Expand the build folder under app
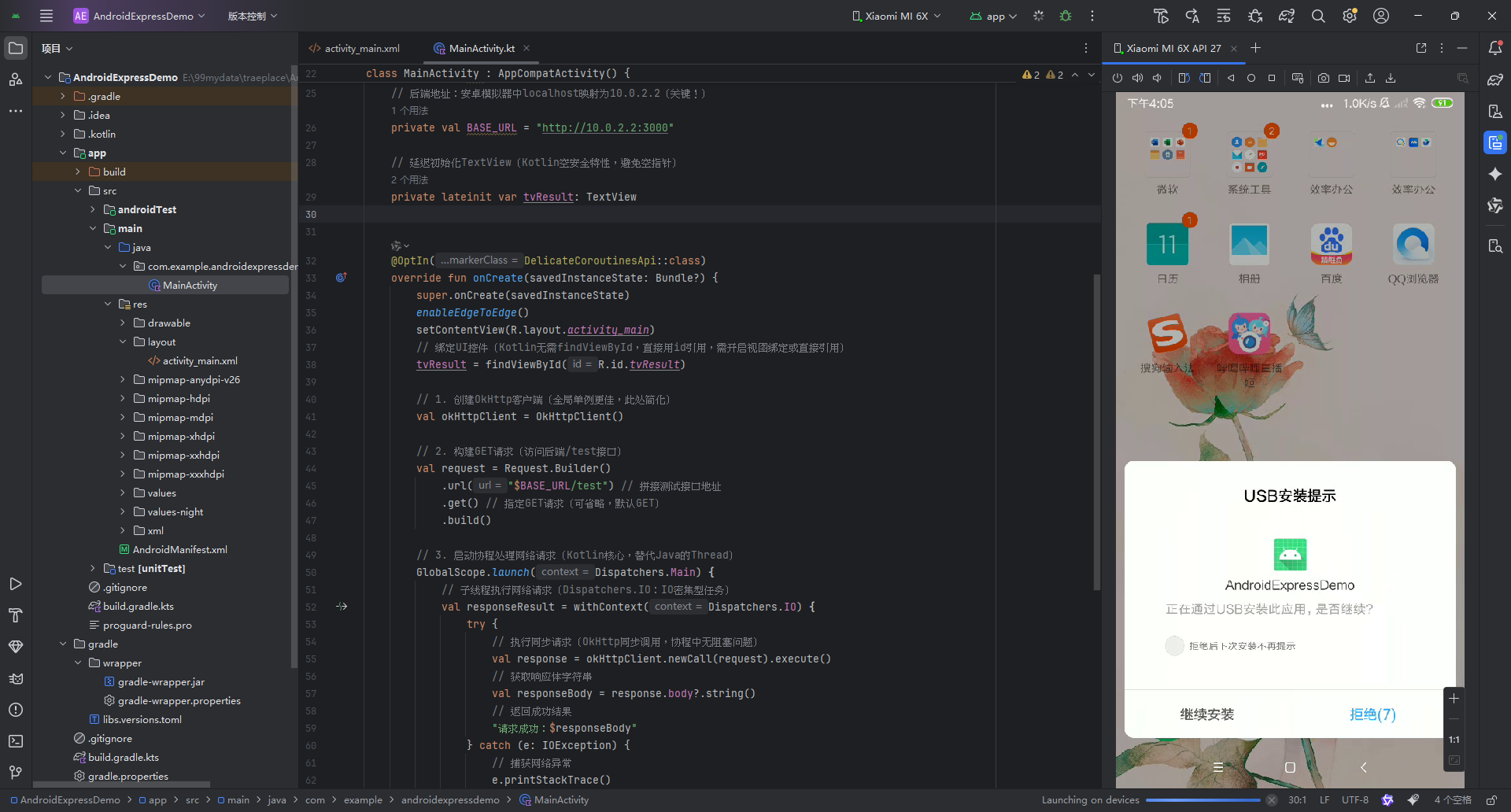The height and width of the screenshot is (812, 1511). [x=78, y=172]
